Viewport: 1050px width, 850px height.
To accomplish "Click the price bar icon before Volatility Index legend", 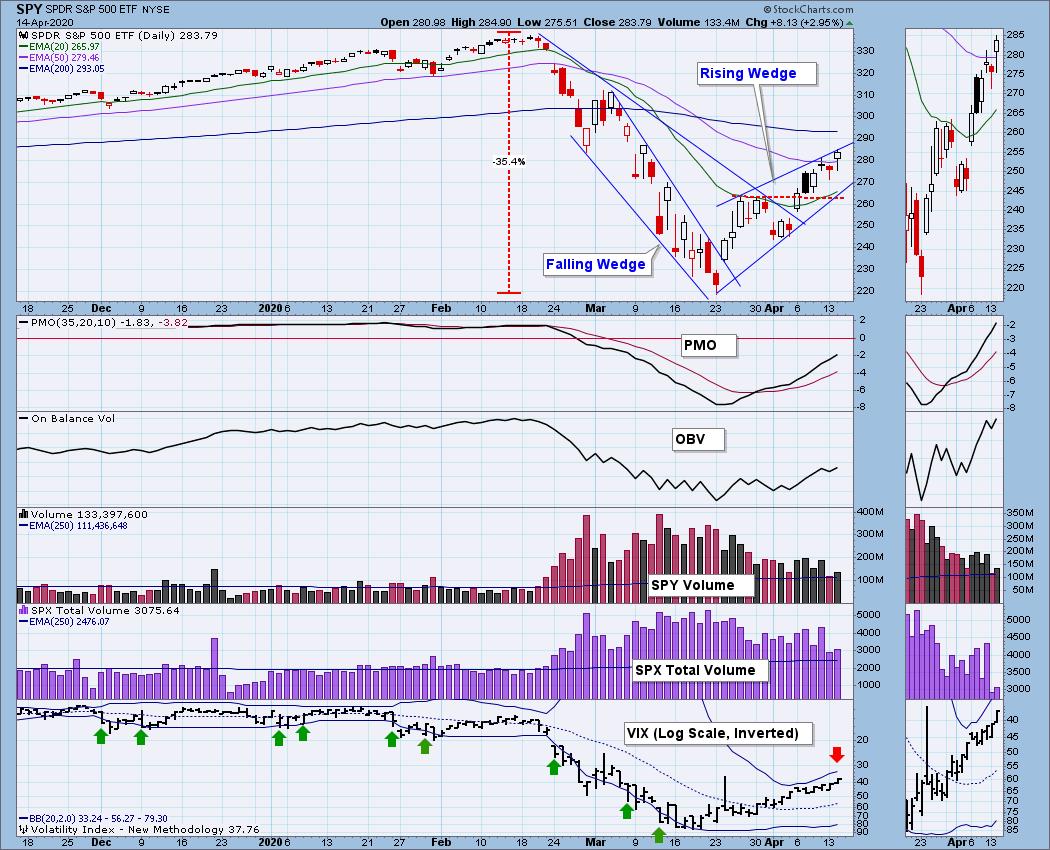I will (23, 829).
